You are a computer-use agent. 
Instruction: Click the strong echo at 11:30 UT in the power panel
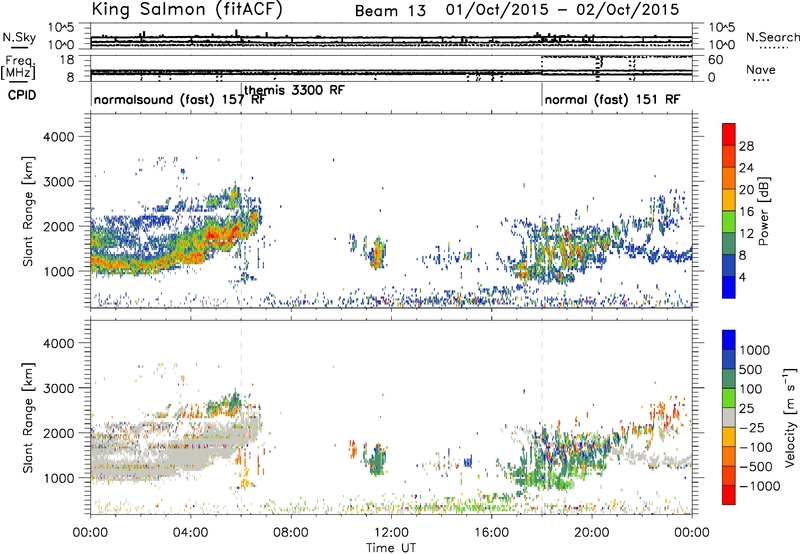[x=378, y=254]
